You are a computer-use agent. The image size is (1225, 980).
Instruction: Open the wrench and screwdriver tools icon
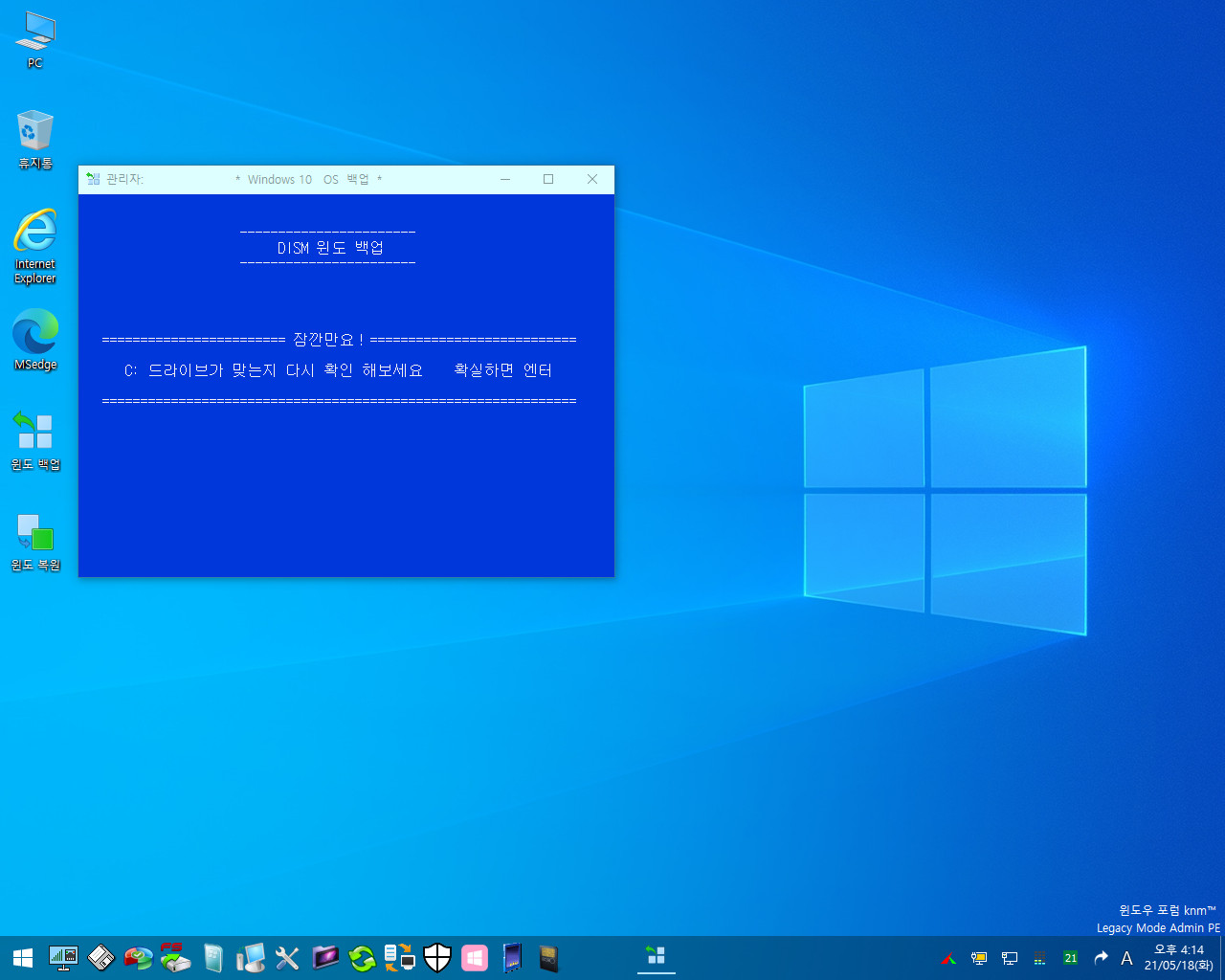click(287, 958)
